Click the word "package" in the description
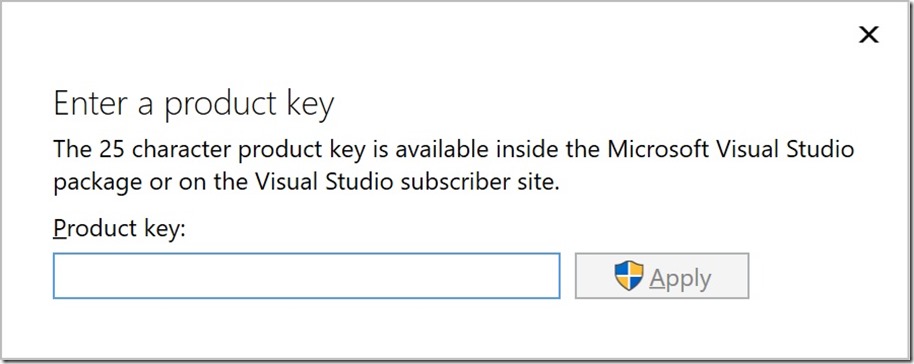Viewport: 914px width, 364px height. coord(97,184)
